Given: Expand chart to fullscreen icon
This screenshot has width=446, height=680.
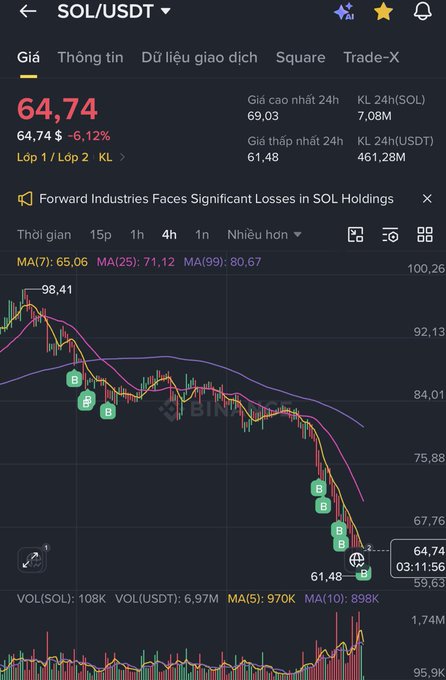Looking at the screenshot, I should click(x=31, y=560).
